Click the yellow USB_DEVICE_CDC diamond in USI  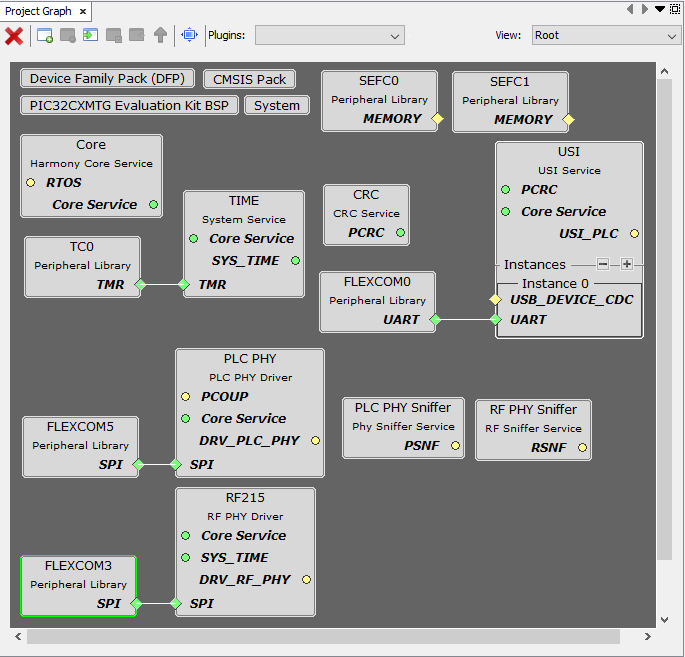point(495,300)
